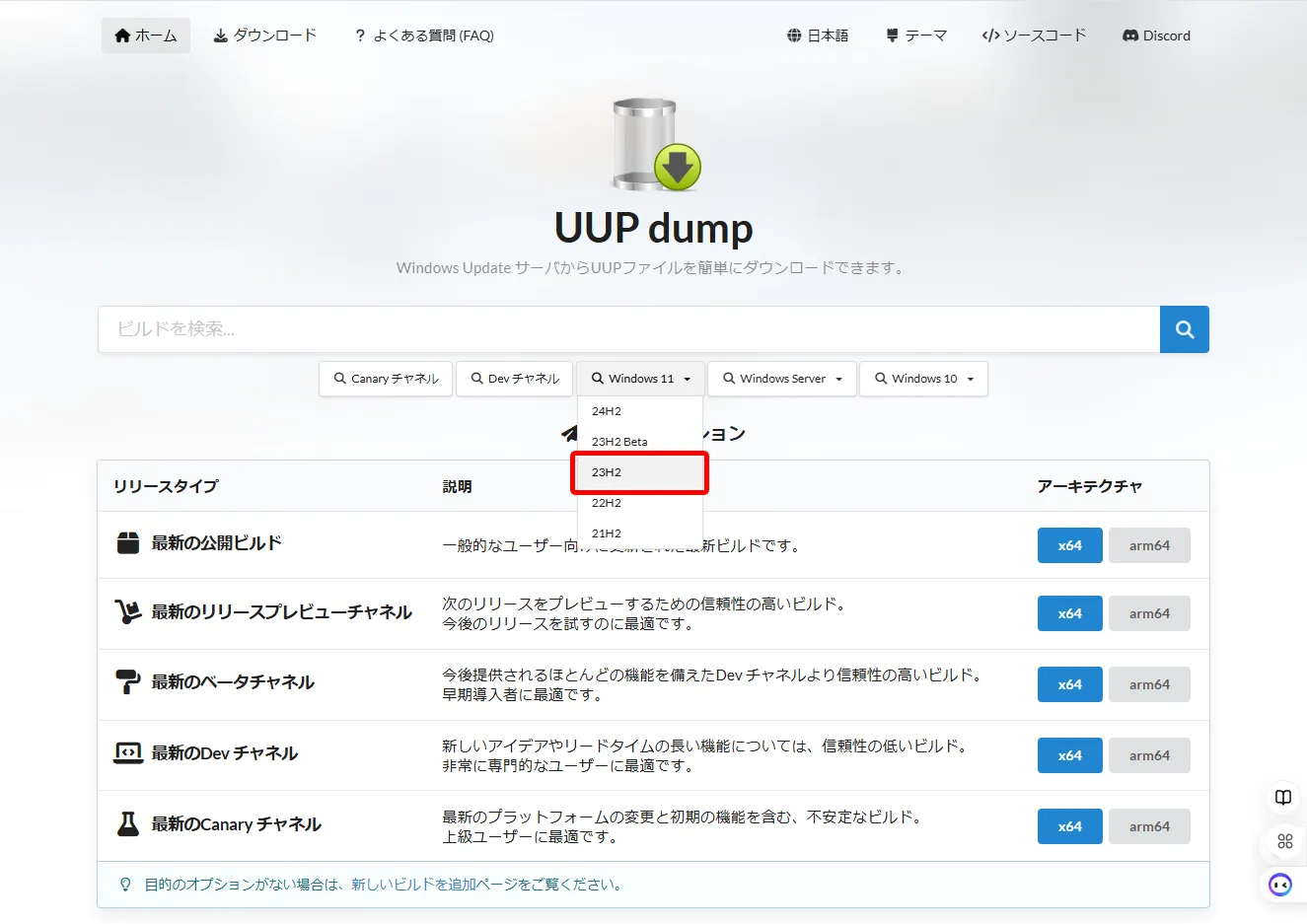Viewport: 1307px width, 924px height.
Task: Expand the Windows Server dropdown
Action: 782,379
